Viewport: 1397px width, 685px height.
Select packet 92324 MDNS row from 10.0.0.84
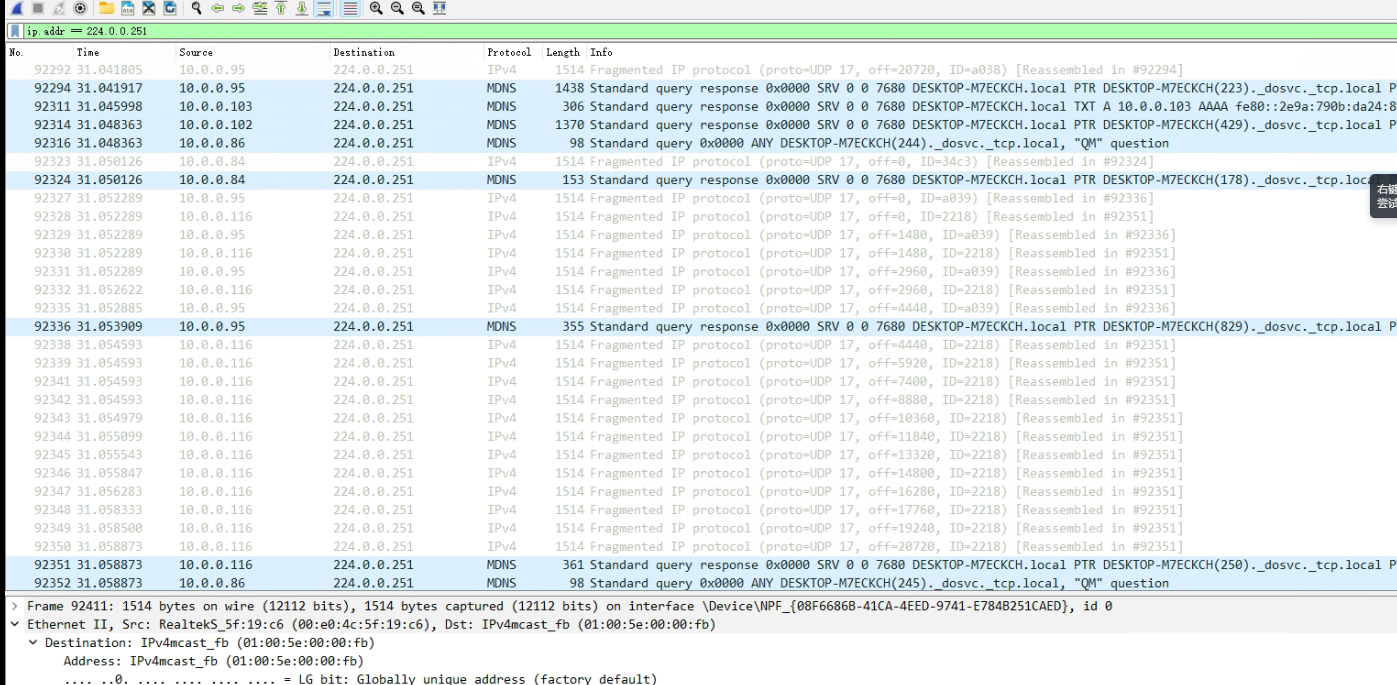[x=700, y=180]
